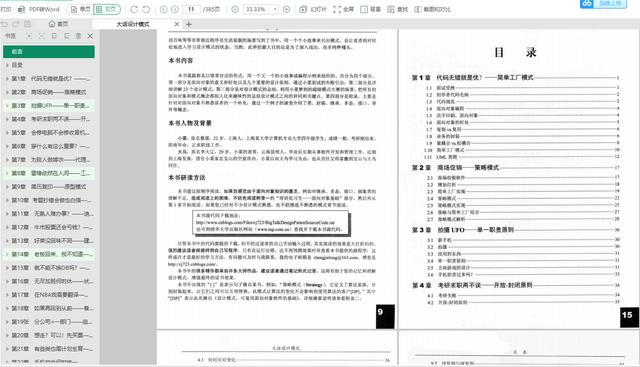Add a new tab with plus button
This screenshot has height=367, width=640.
[x=189, y=24]
